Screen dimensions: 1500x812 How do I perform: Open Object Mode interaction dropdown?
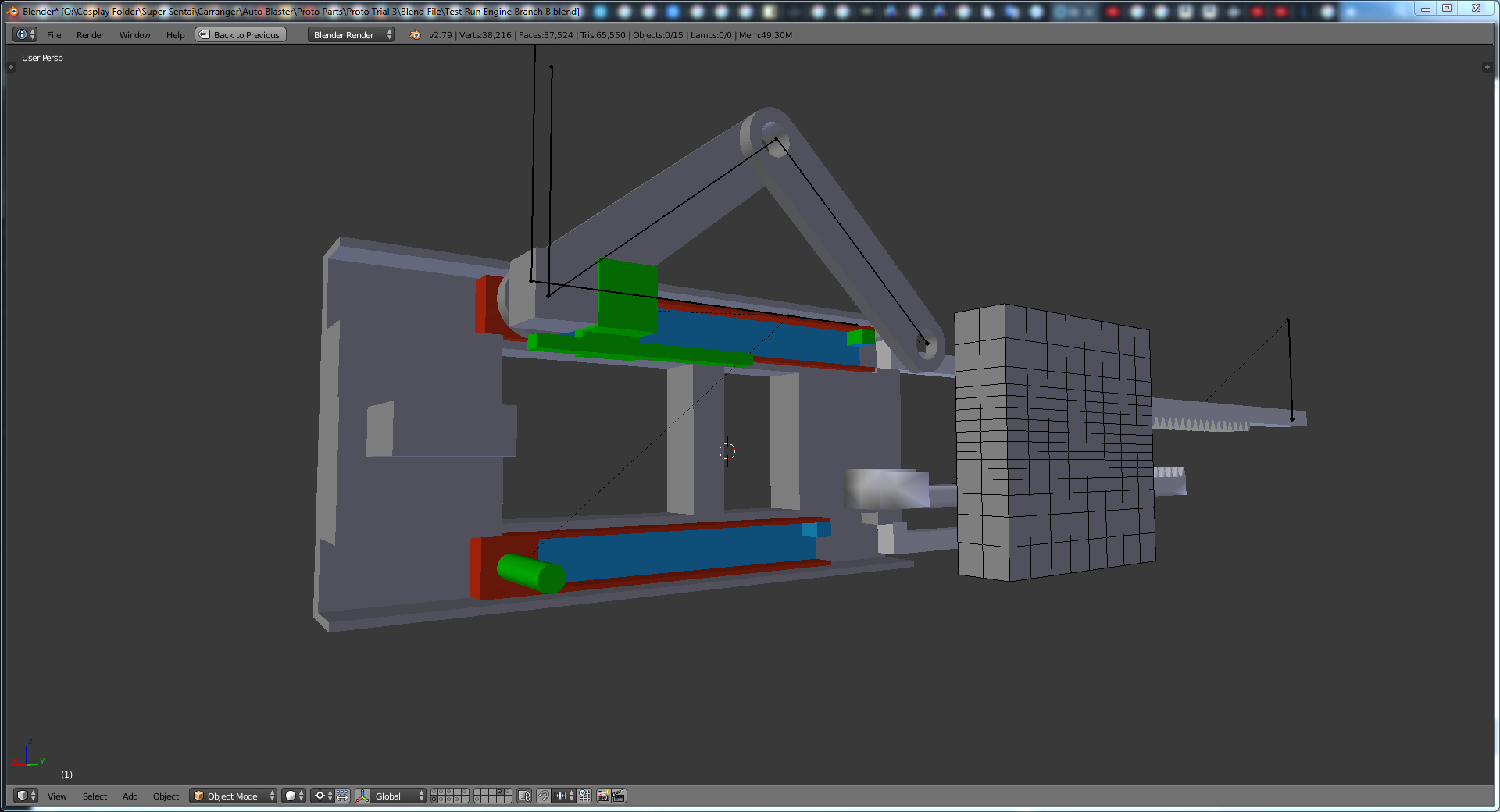click(234, 796)
